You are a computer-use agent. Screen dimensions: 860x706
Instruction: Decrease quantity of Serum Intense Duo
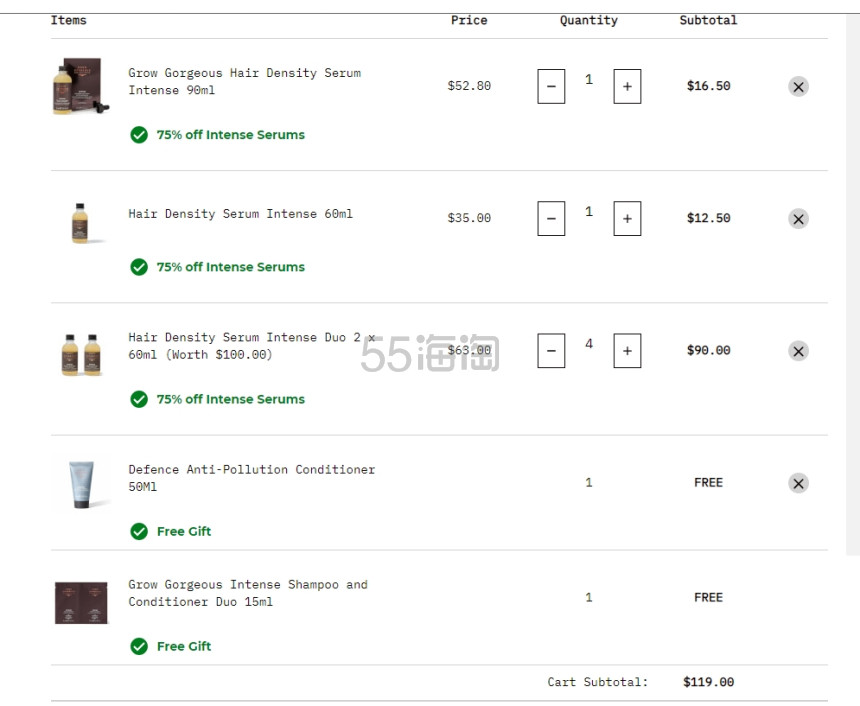click(551, 351)
